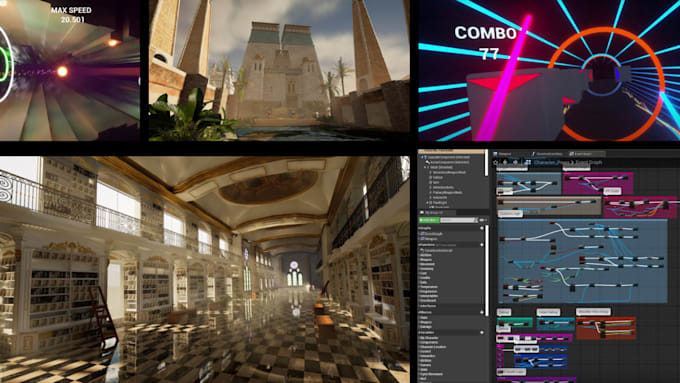Click the green Add New button
The image size is (680, 383).
(429, 220)
